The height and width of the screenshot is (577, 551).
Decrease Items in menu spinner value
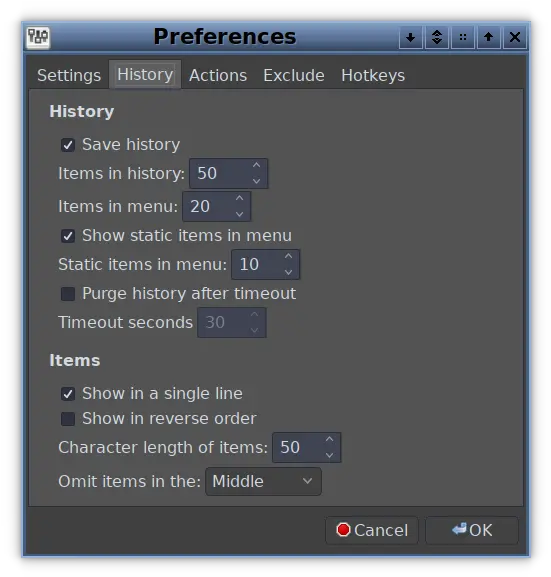(239, 214)
